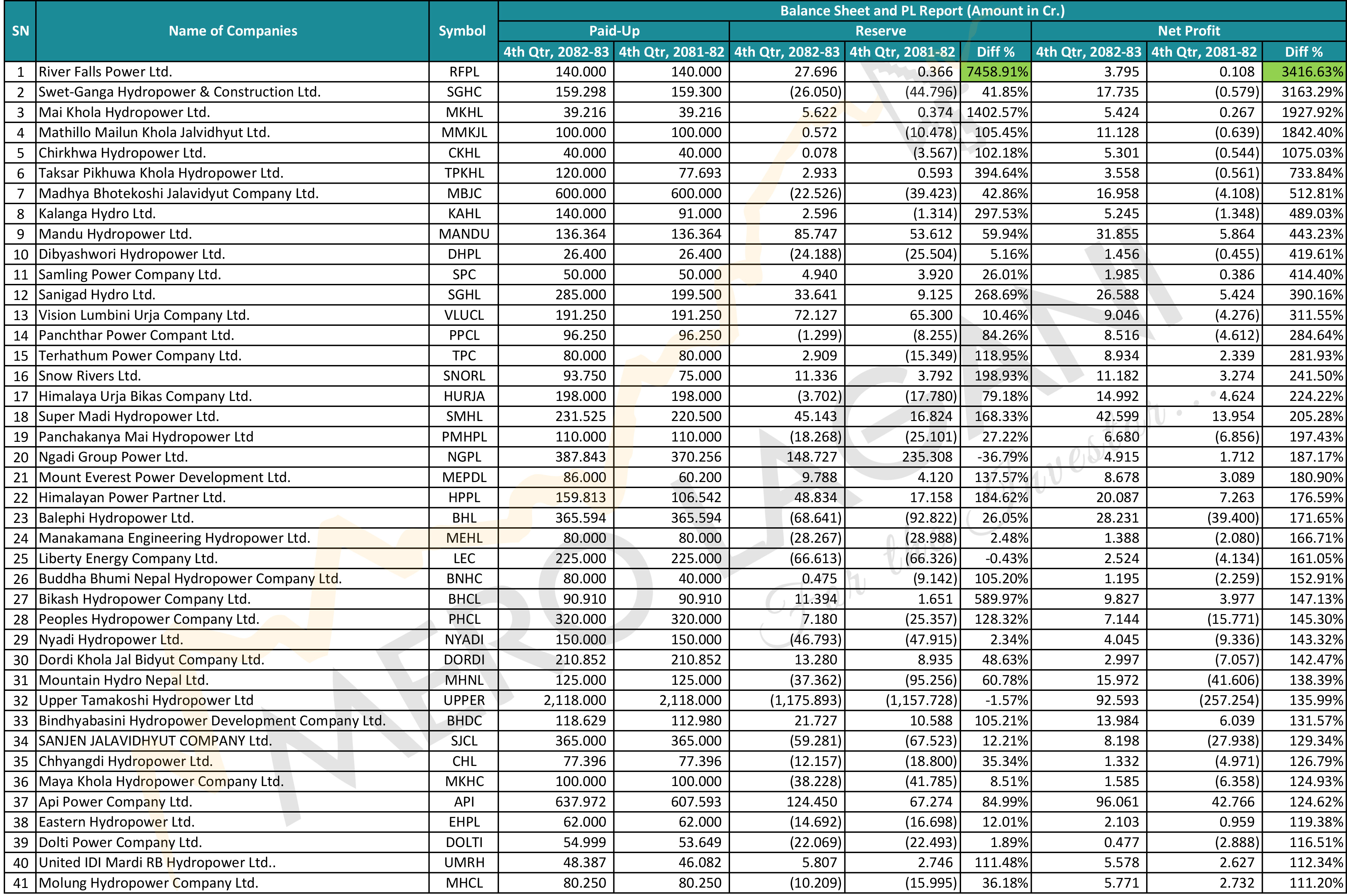Screen dimensions: 1347x896
Task: Click "Mount Everest Power Development Ltd."
Action: coord(165,478)
